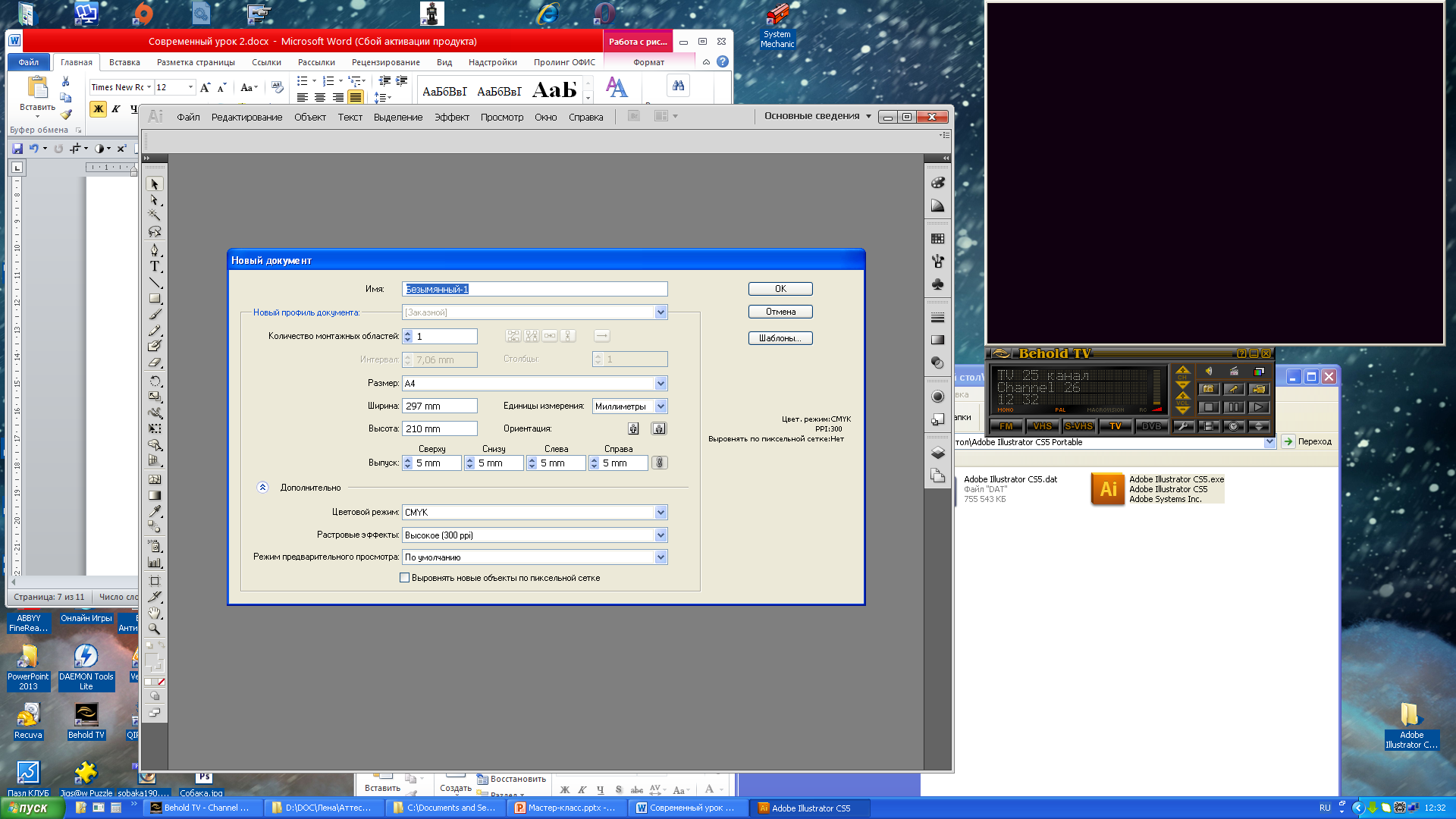Click the Find binoculars icon in Word ribbon
Image resolution: width=1456 pixels, height=819 pixels.
678,86
